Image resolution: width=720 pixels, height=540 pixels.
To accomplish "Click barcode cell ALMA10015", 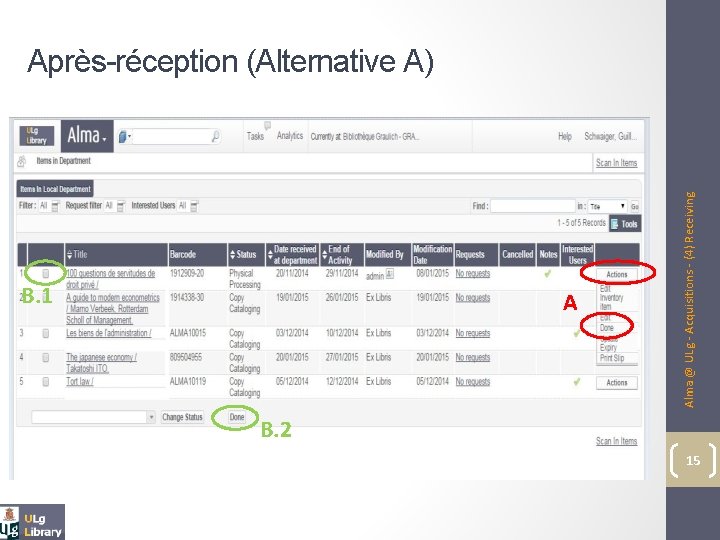I will [x=188, y=333].
